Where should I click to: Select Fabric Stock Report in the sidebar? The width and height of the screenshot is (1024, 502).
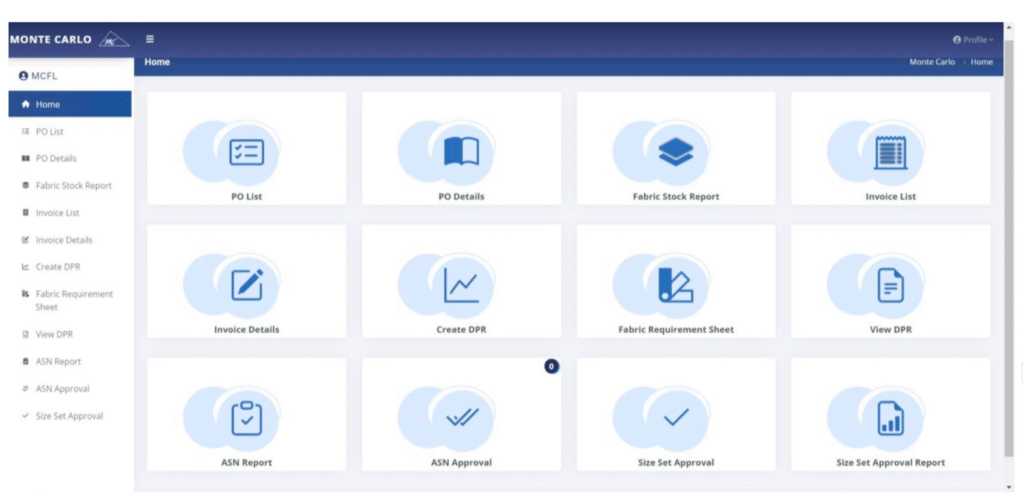73,186
